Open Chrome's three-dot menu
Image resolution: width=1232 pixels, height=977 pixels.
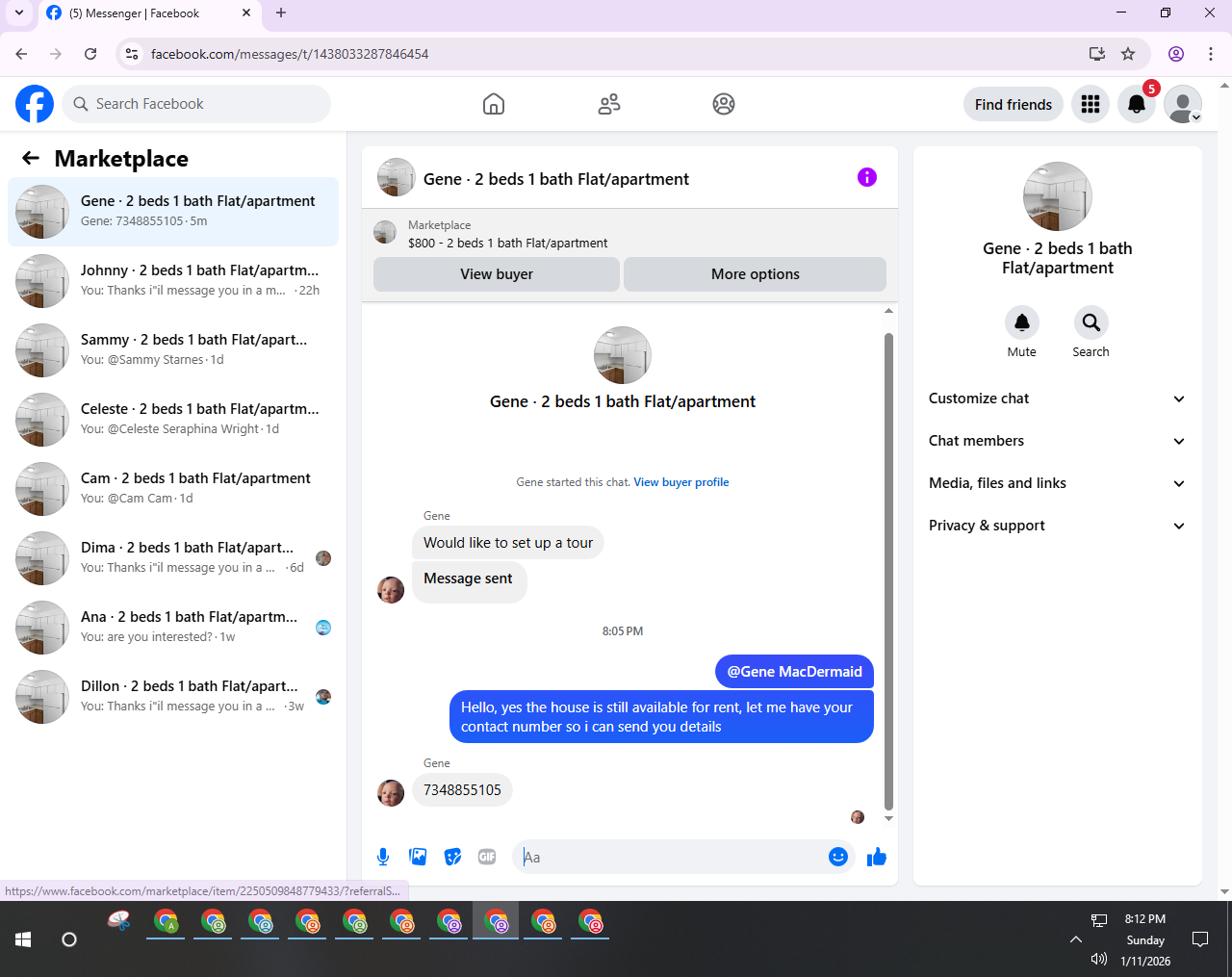point(1211,54)
